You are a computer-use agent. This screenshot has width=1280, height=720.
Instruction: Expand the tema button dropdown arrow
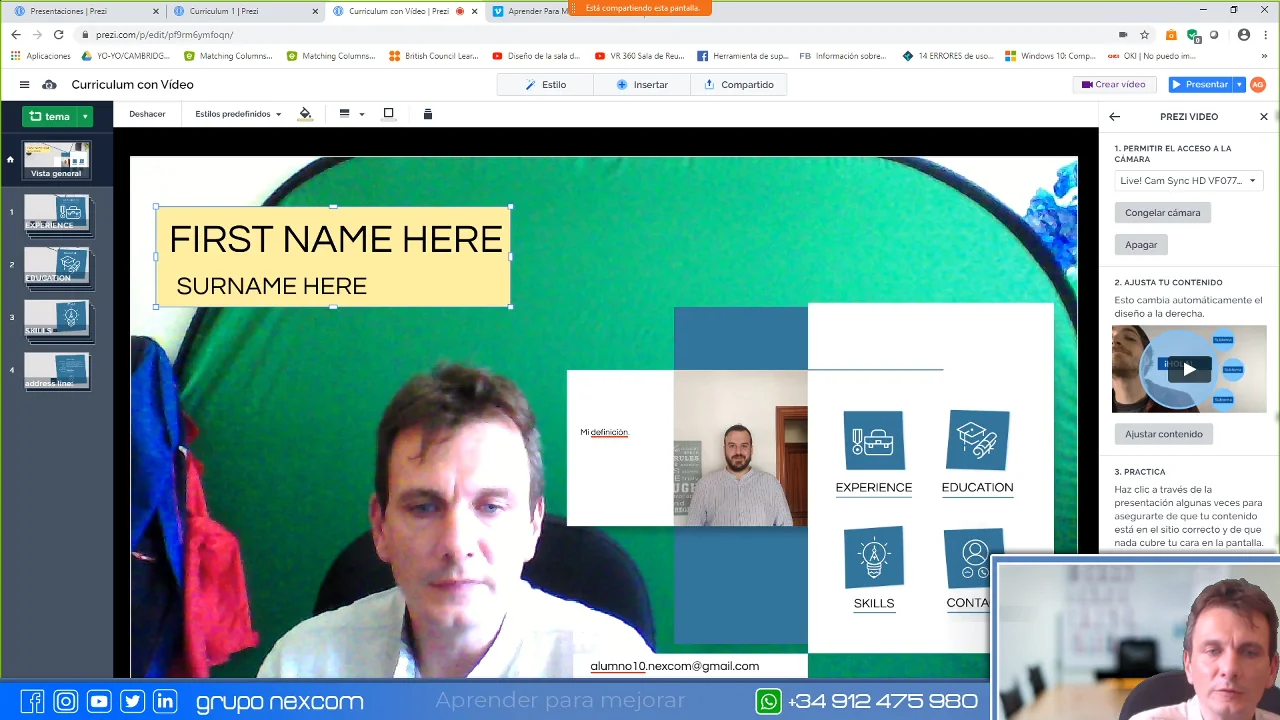coord(85,116)
